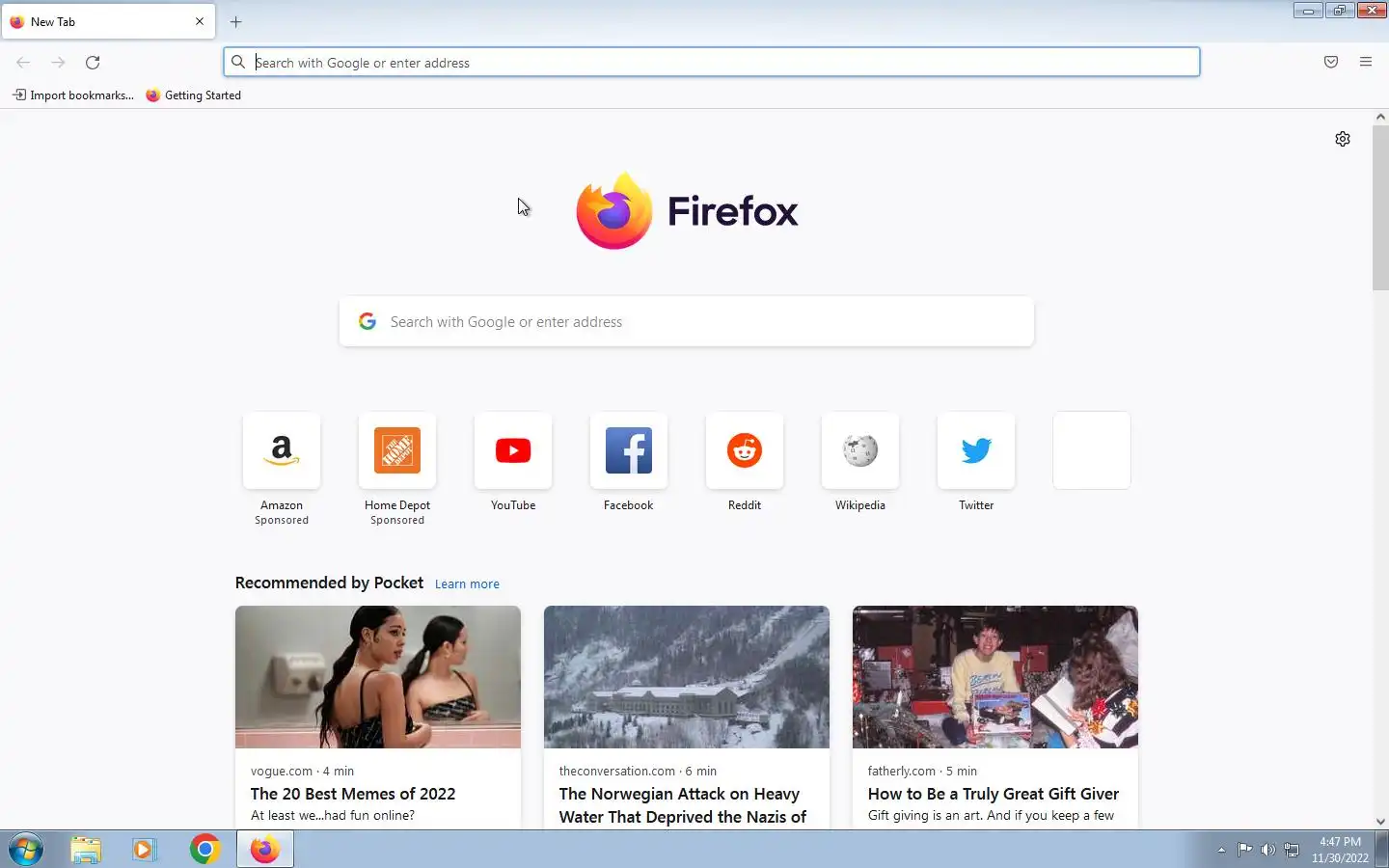1389x868 pixels.
Task: Click 'theconversation.com · 6 min' source text
Action: (x=638, y=771)
